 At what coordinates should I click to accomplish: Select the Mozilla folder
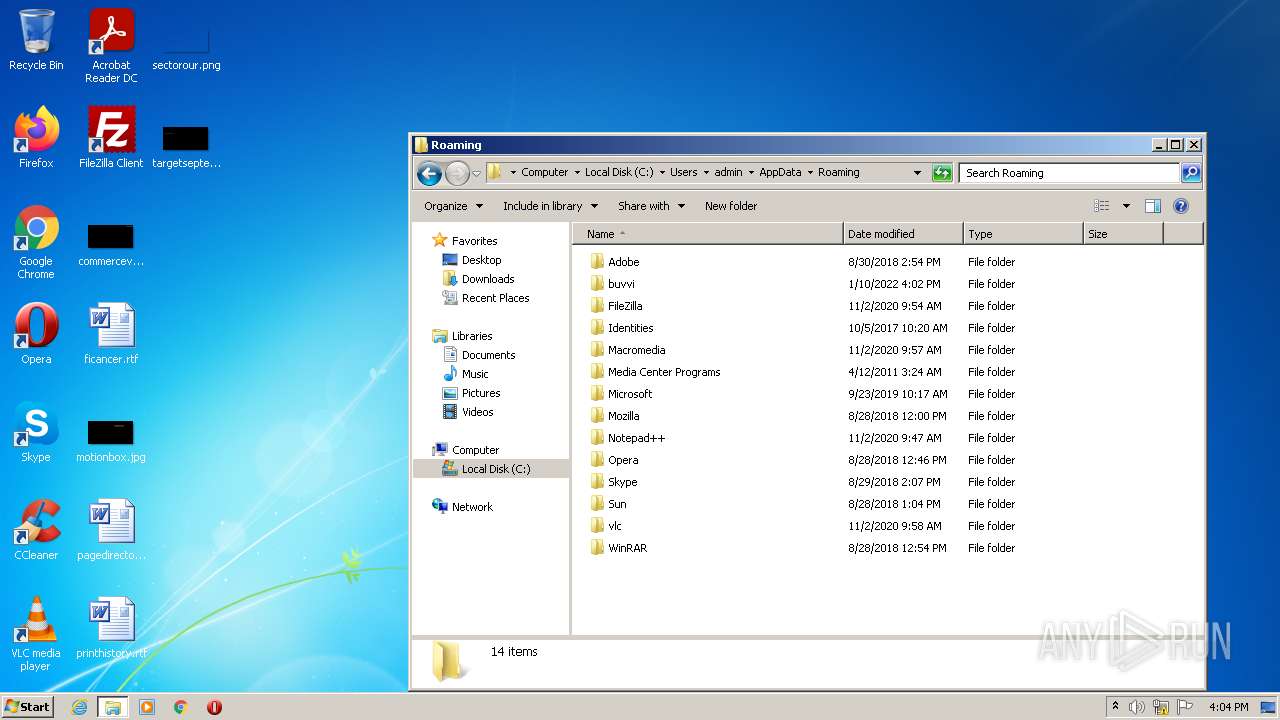(x=623, y=416)
